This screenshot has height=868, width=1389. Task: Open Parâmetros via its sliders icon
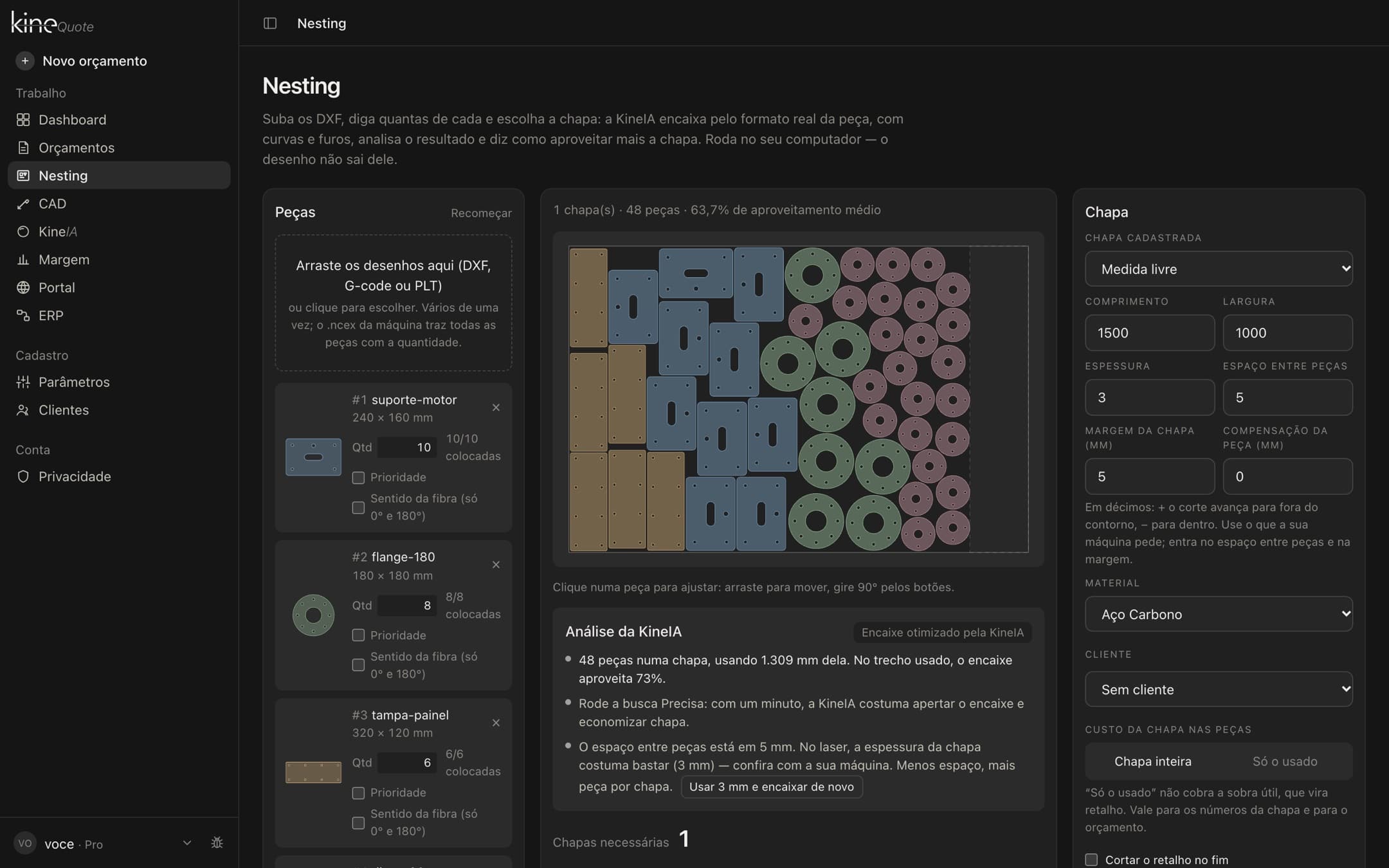tap(23, 382)
